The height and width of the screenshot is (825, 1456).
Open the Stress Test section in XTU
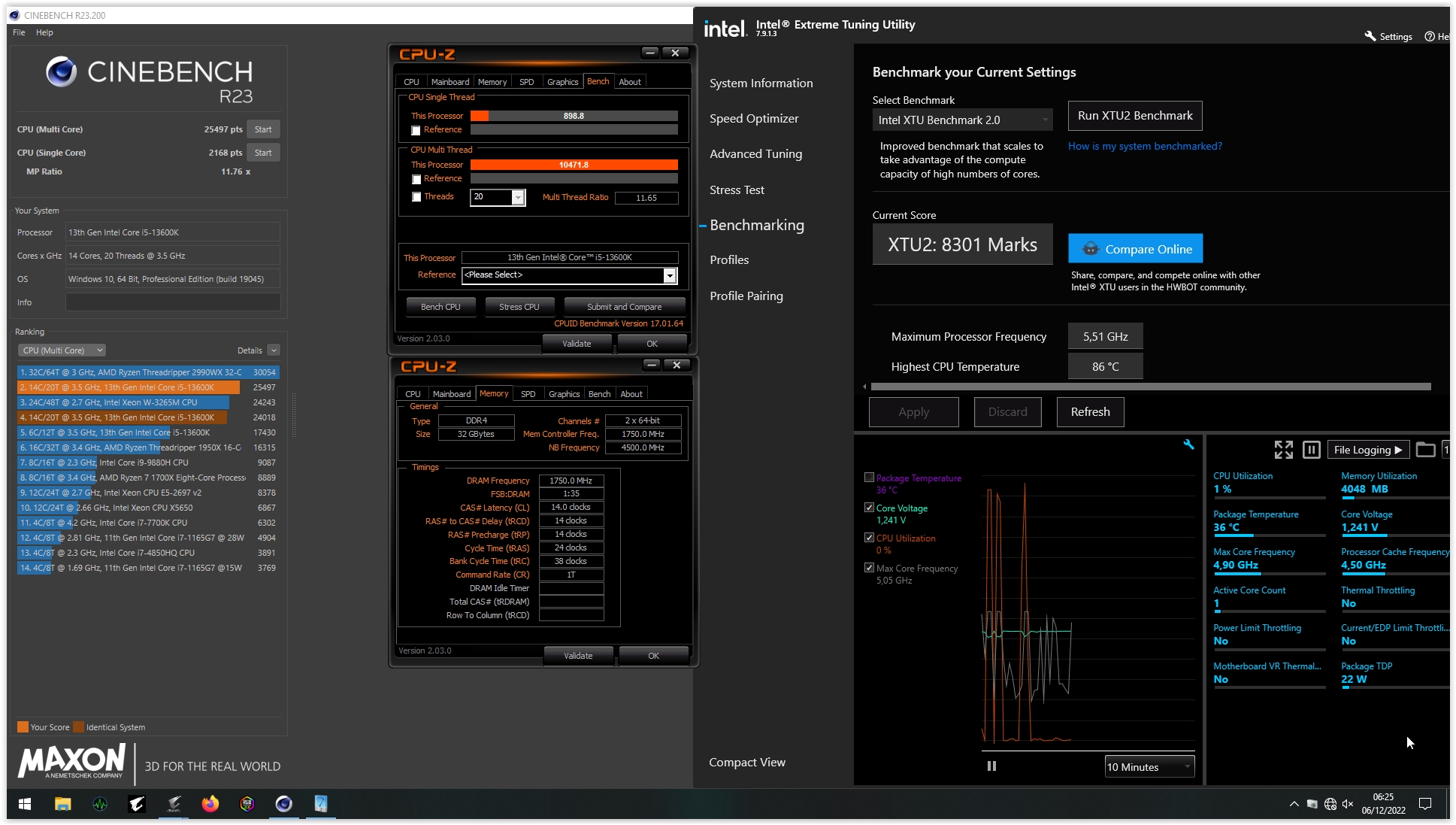pos(737,190)
